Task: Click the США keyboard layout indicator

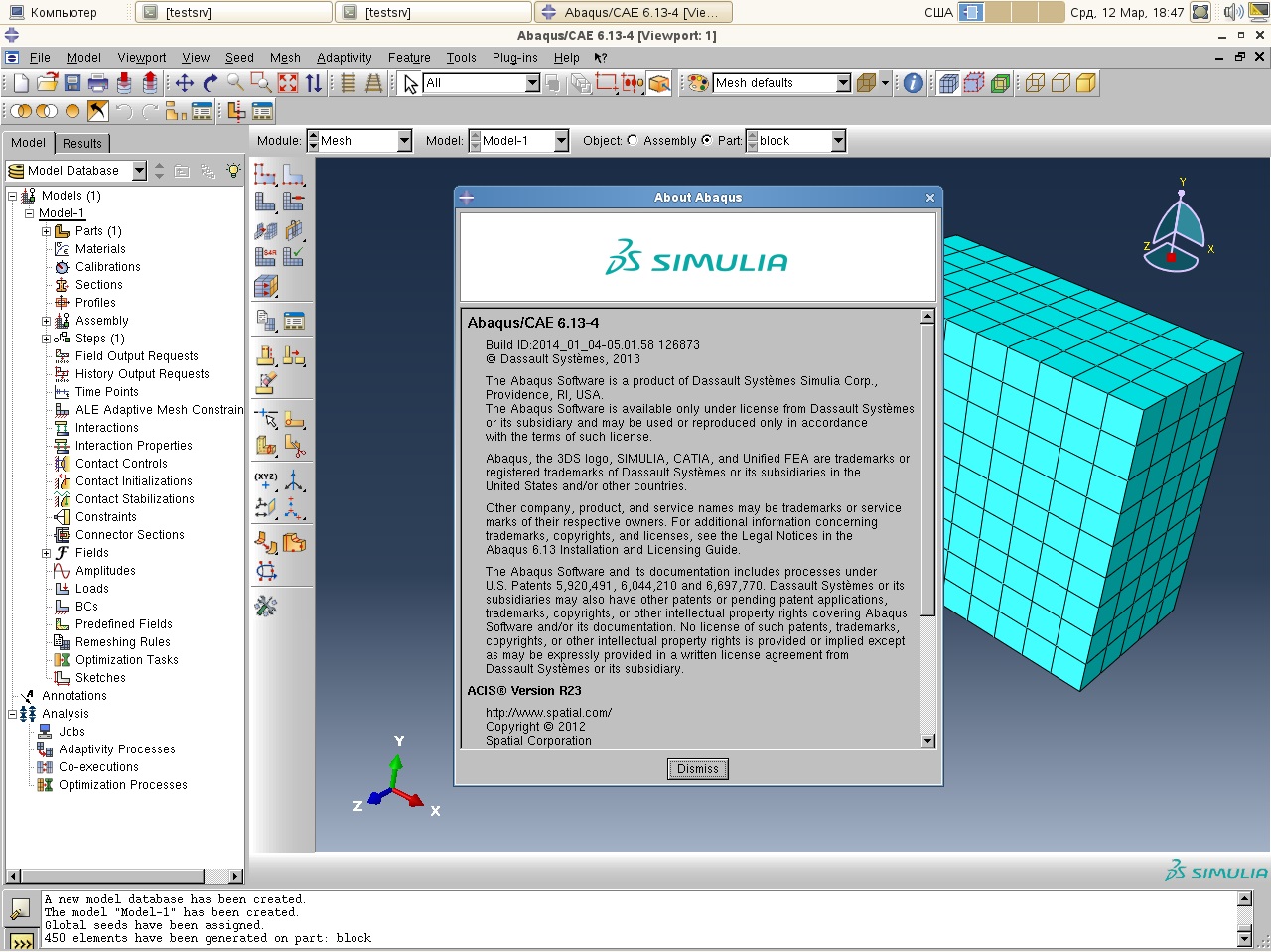Action: [x=938, y=12]
